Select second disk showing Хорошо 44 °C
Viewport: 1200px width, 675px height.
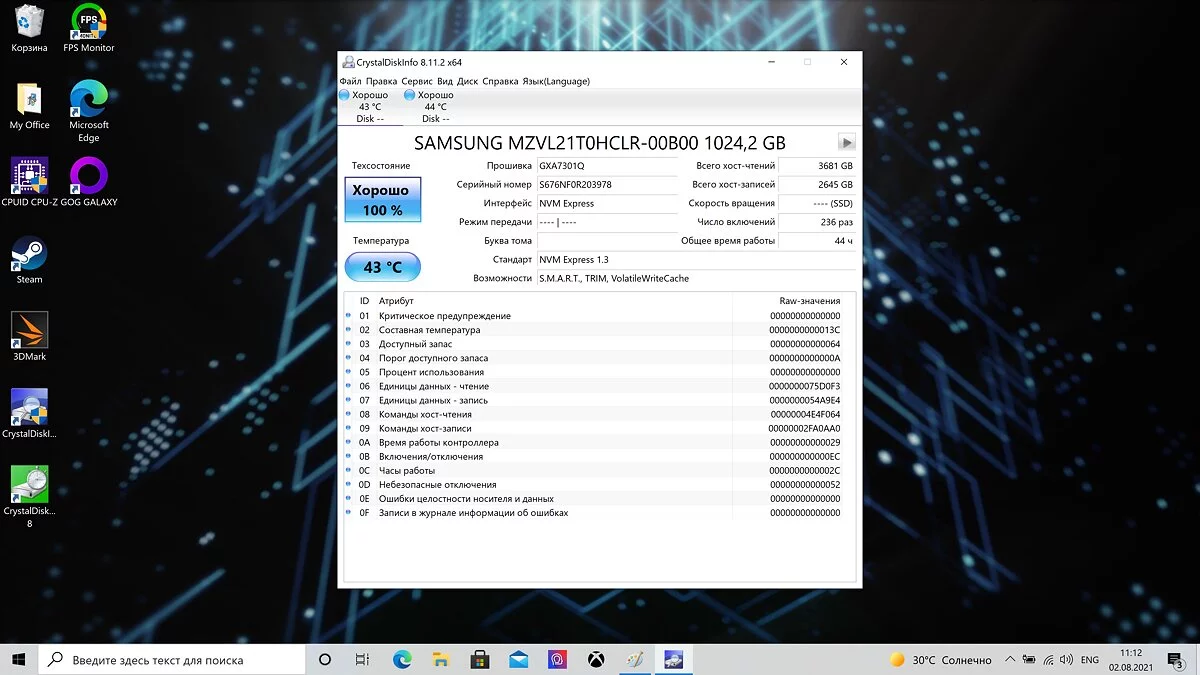point(431,106)
